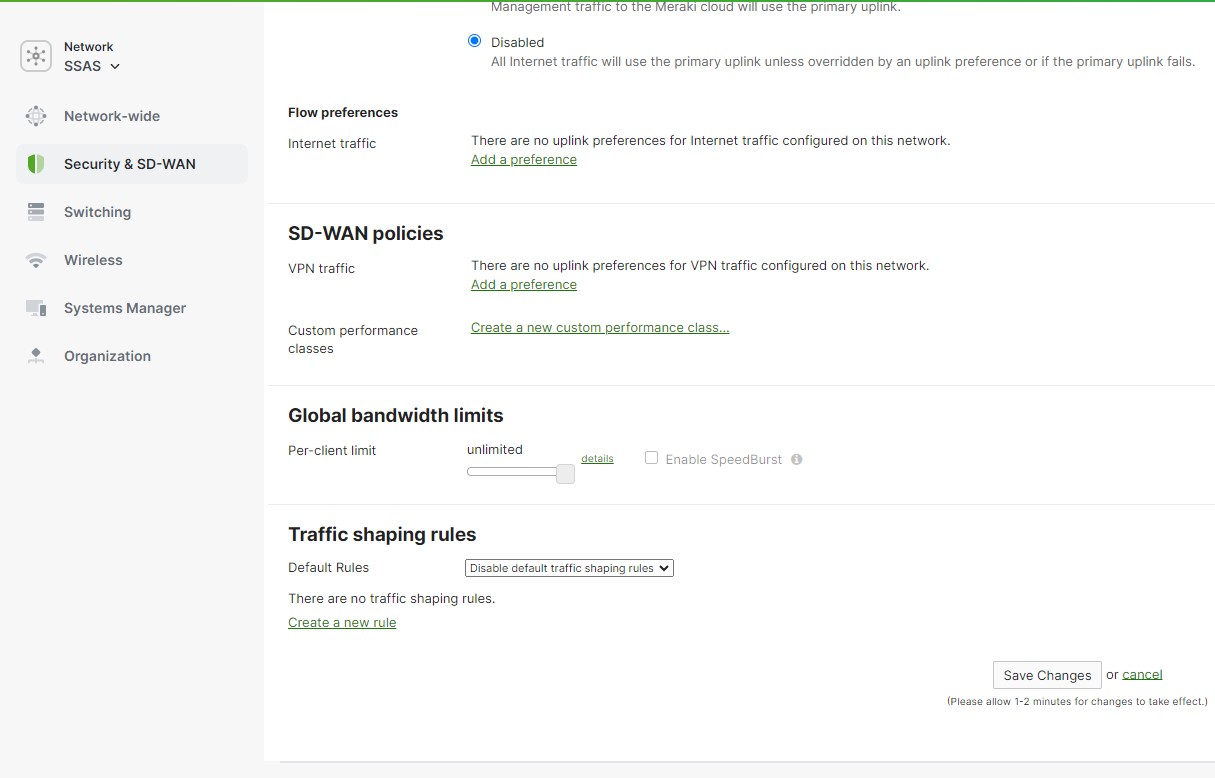Click the Save Changes button
1215x778 pixels.
(x=1046, y=674)
